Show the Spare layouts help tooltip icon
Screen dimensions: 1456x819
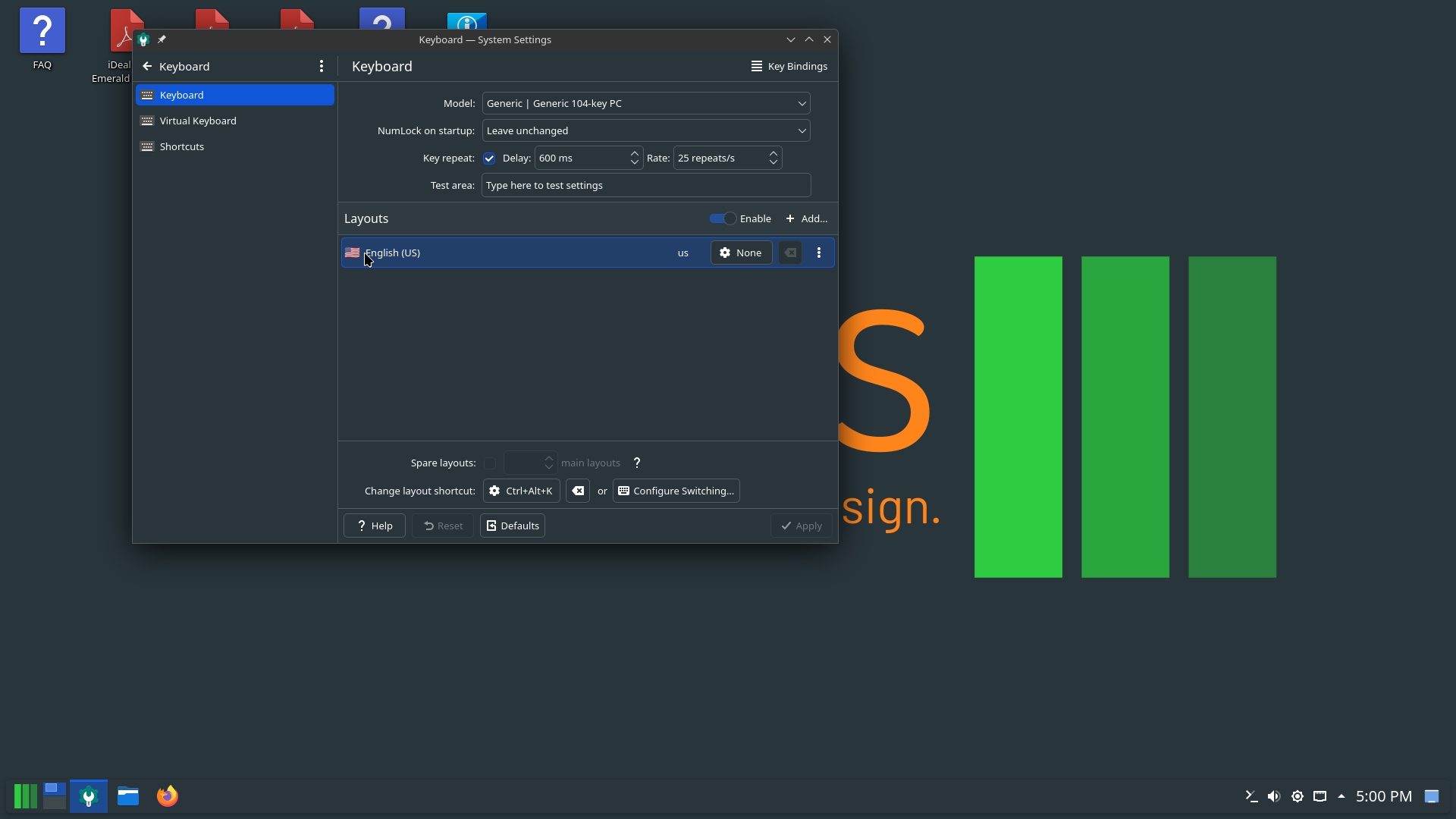[x=637, y=463]
